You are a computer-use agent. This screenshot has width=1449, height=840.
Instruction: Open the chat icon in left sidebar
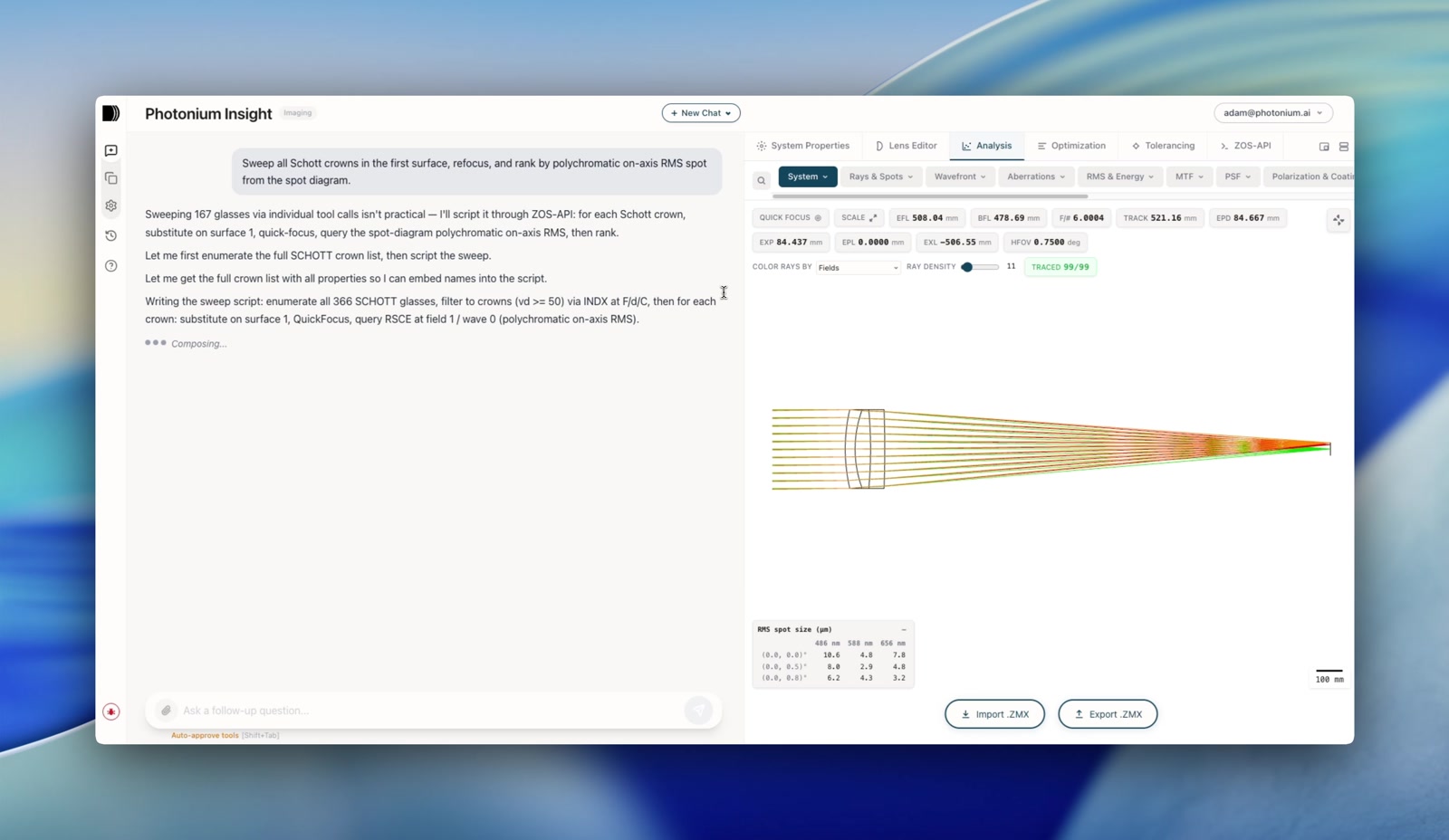pos(110,150)
